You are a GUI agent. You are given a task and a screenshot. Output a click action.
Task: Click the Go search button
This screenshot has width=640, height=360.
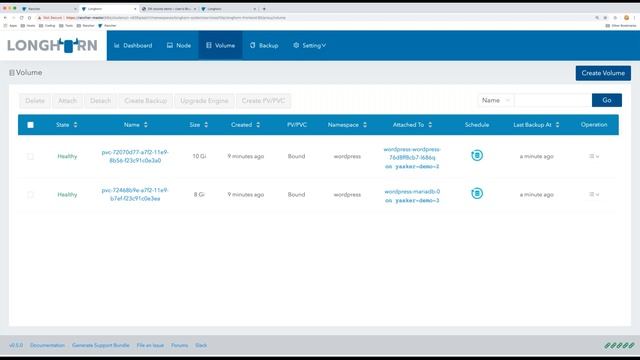[x=607, y=100]
